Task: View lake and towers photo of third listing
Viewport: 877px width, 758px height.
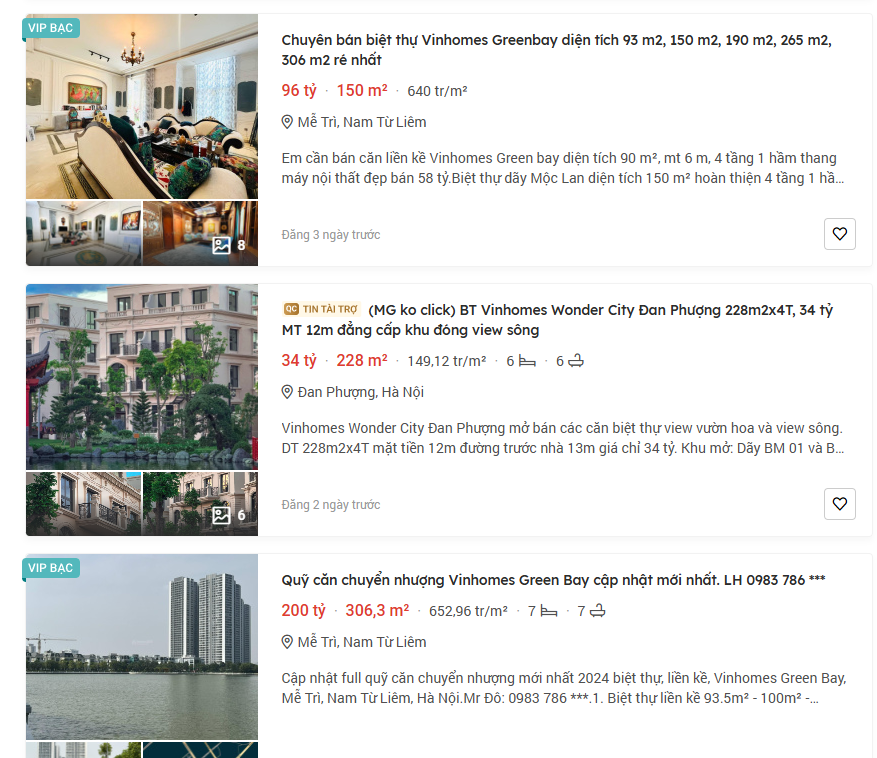Action: click(142, 647)
